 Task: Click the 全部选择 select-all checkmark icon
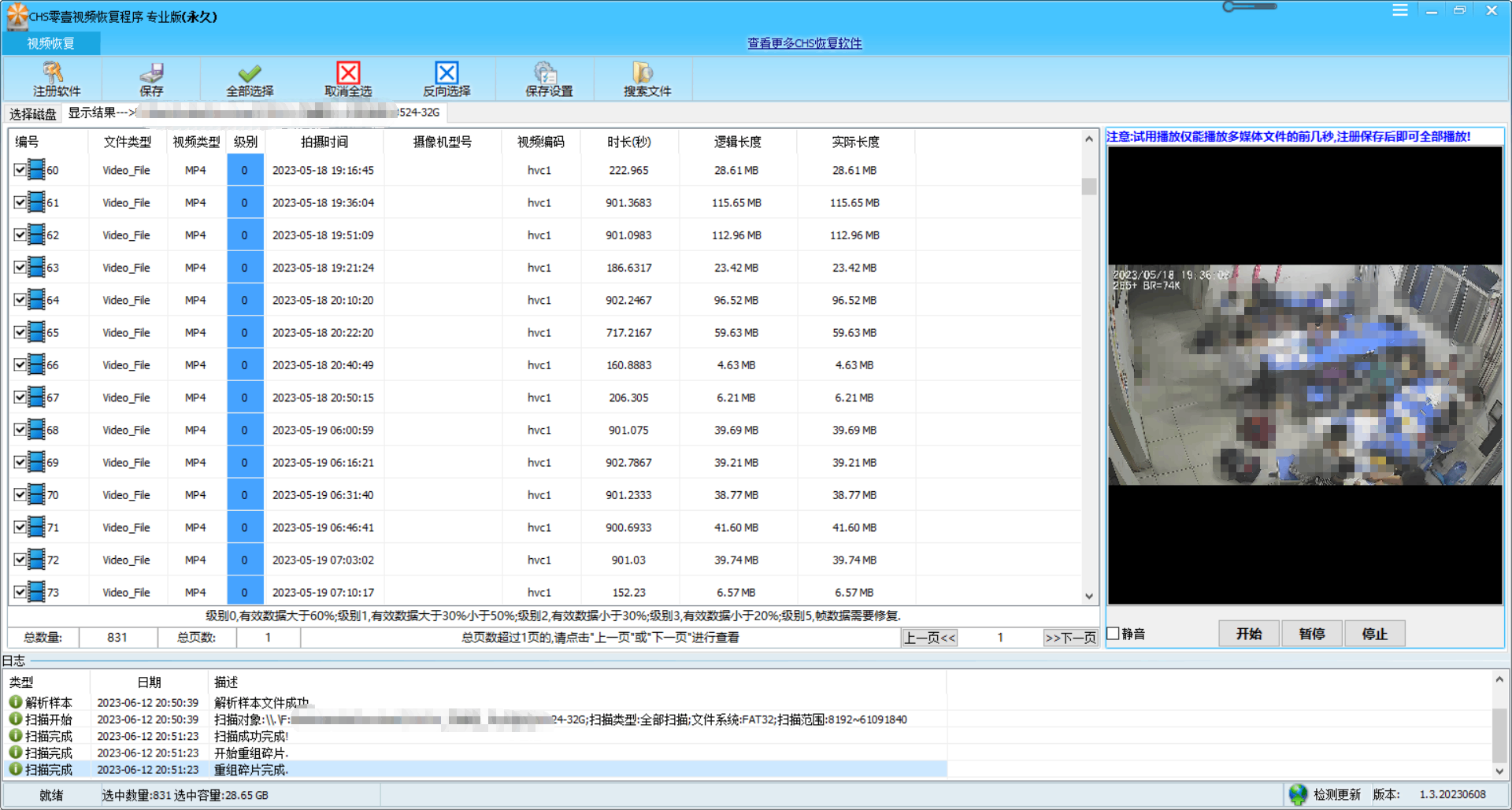tap(250, 72)
